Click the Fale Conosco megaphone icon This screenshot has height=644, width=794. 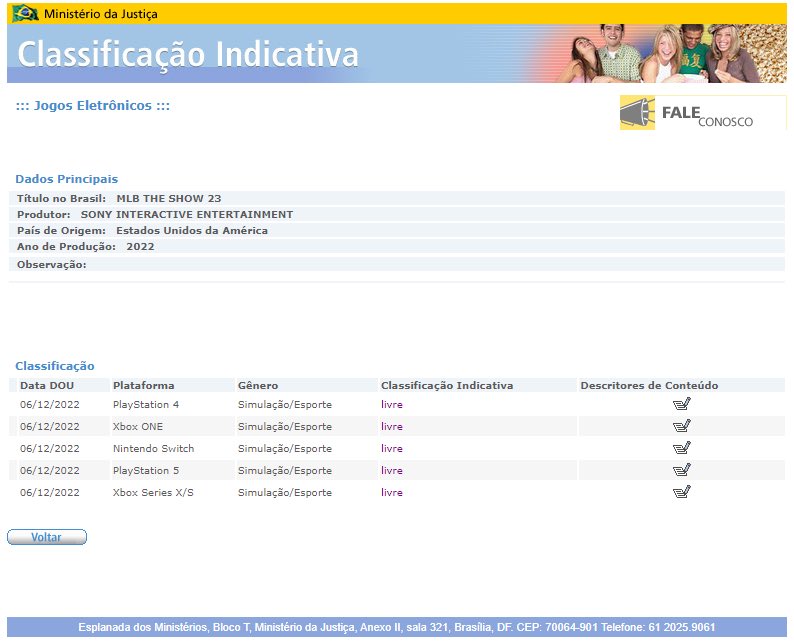[x=637, y=113]
